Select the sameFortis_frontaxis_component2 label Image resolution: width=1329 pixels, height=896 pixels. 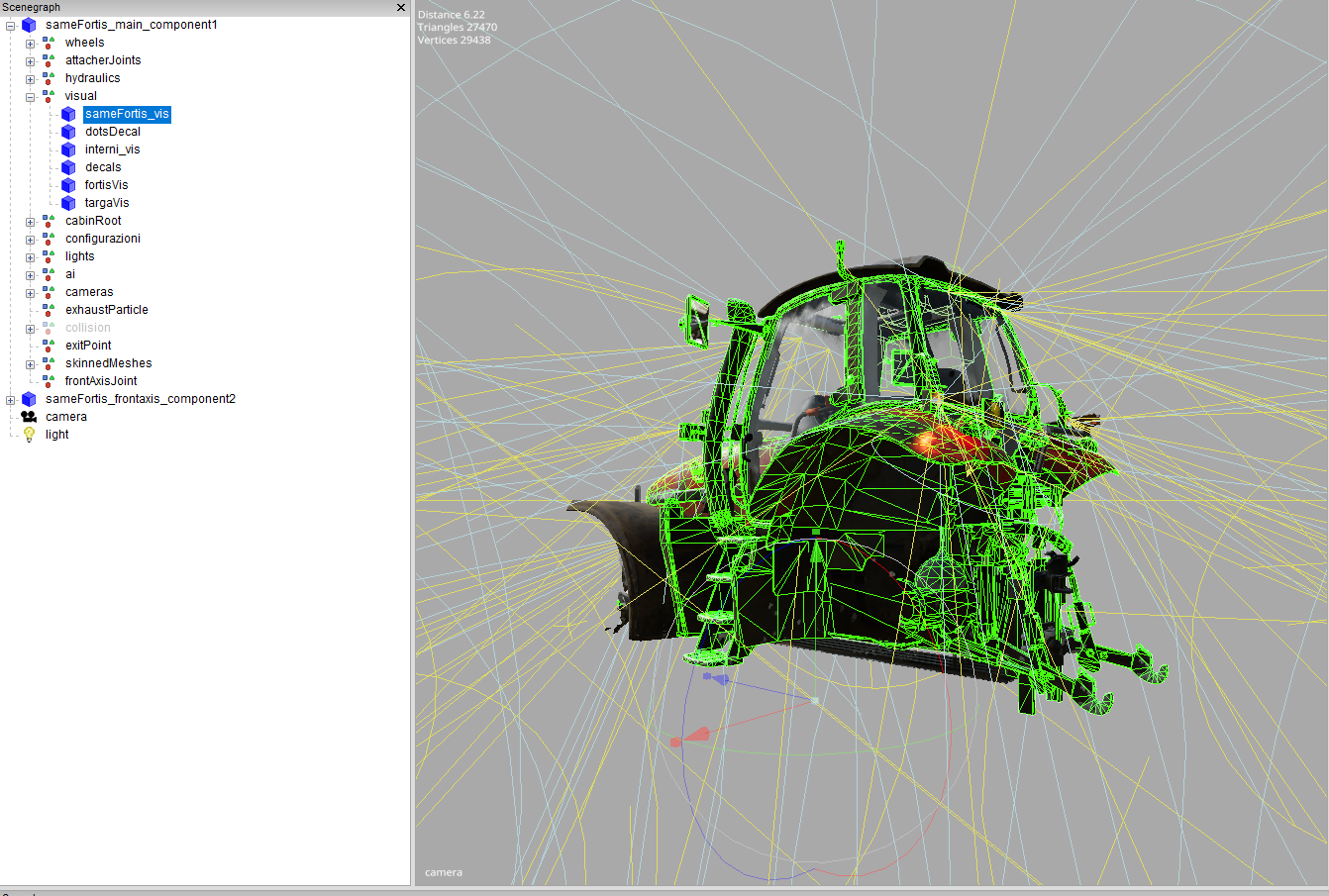coord(141,399)
